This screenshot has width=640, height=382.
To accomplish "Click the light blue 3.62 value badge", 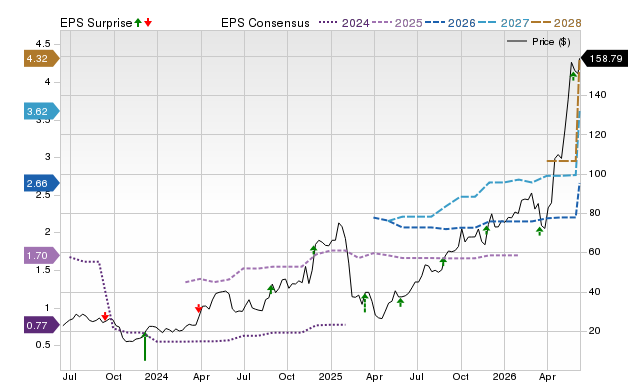I will [x=41, y=111].
